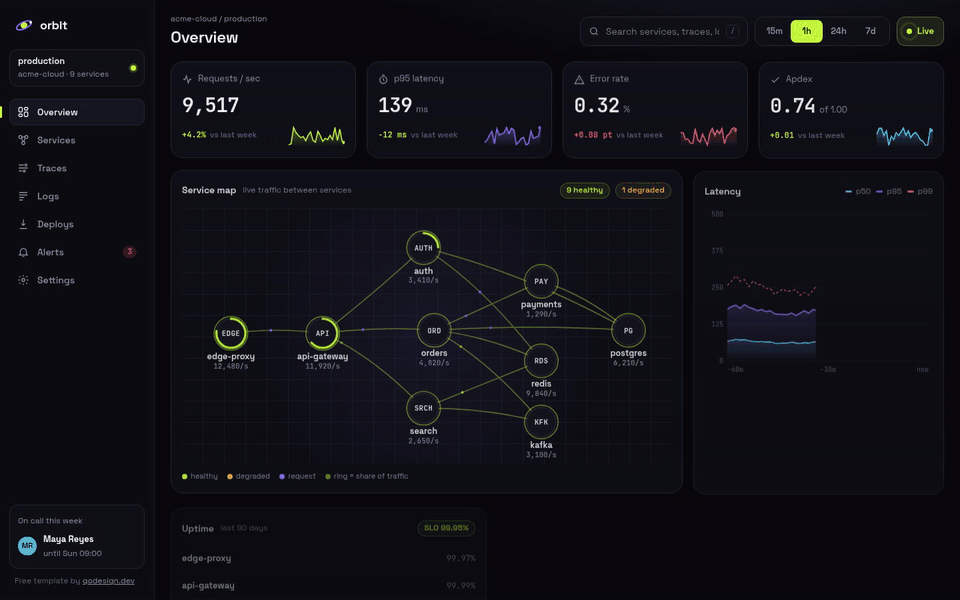Select the RDS redis node
Image resolution: width=960 pixels, height=600 pixels.
pyautogui.click(x=541, y=361)
